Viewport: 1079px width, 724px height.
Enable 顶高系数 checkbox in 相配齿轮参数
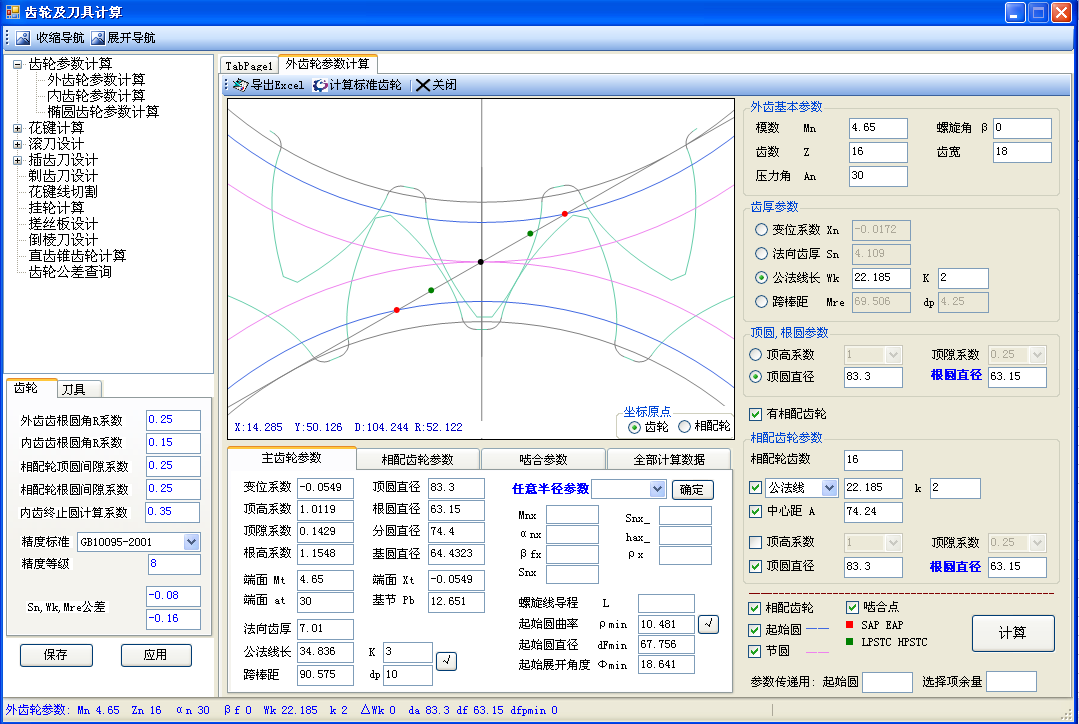click(756, 542)
